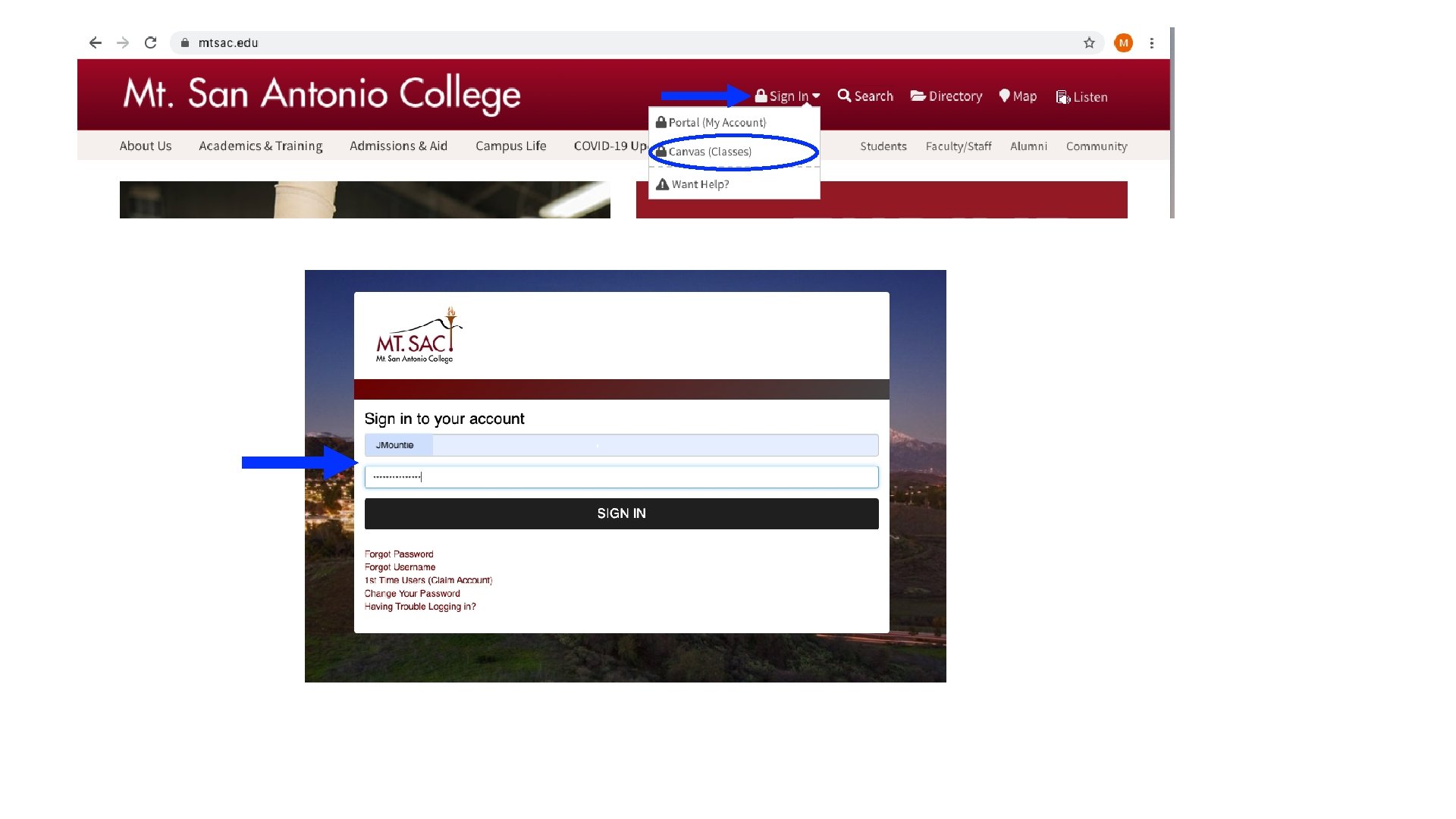Click the Search magnifier in header

pyautogui.click(x=865, y=96)
